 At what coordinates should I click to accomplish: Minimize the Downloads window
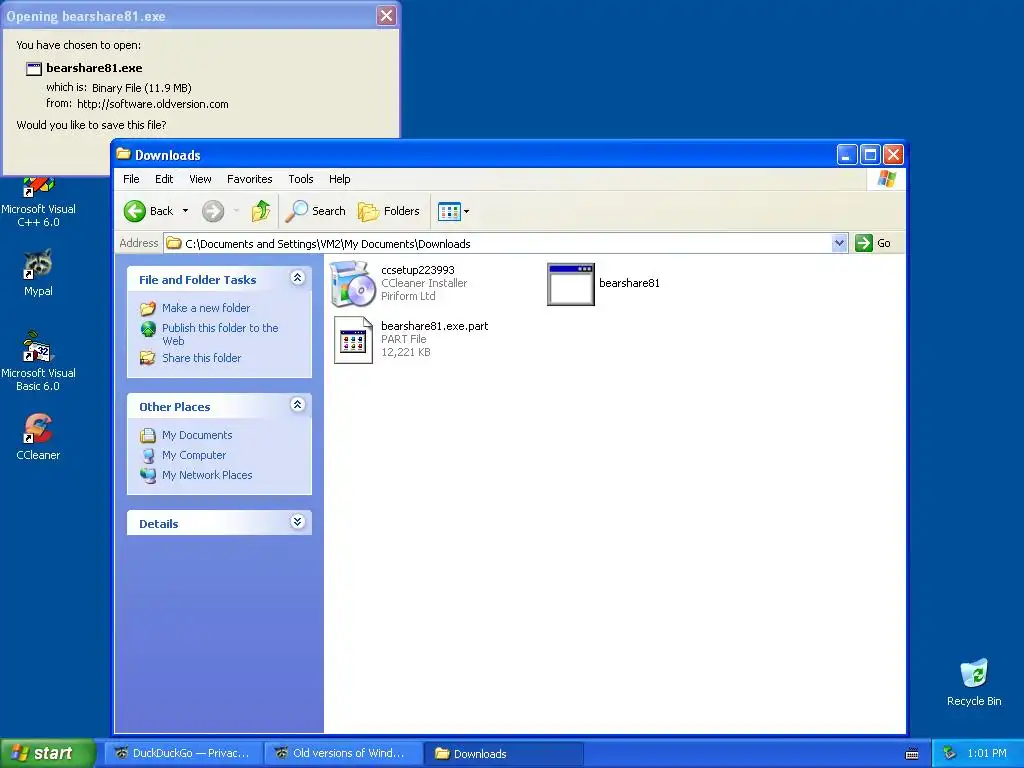tap(846, 155)
